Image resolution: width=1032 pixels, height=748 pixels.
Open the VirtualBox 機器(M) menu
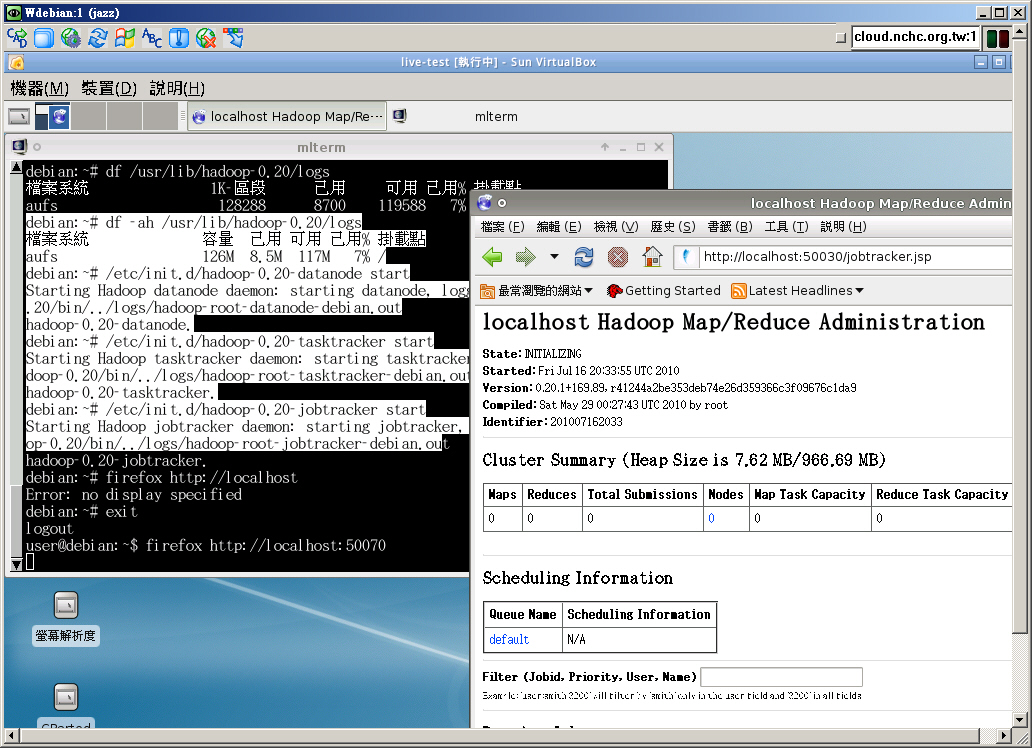[39, 88]
